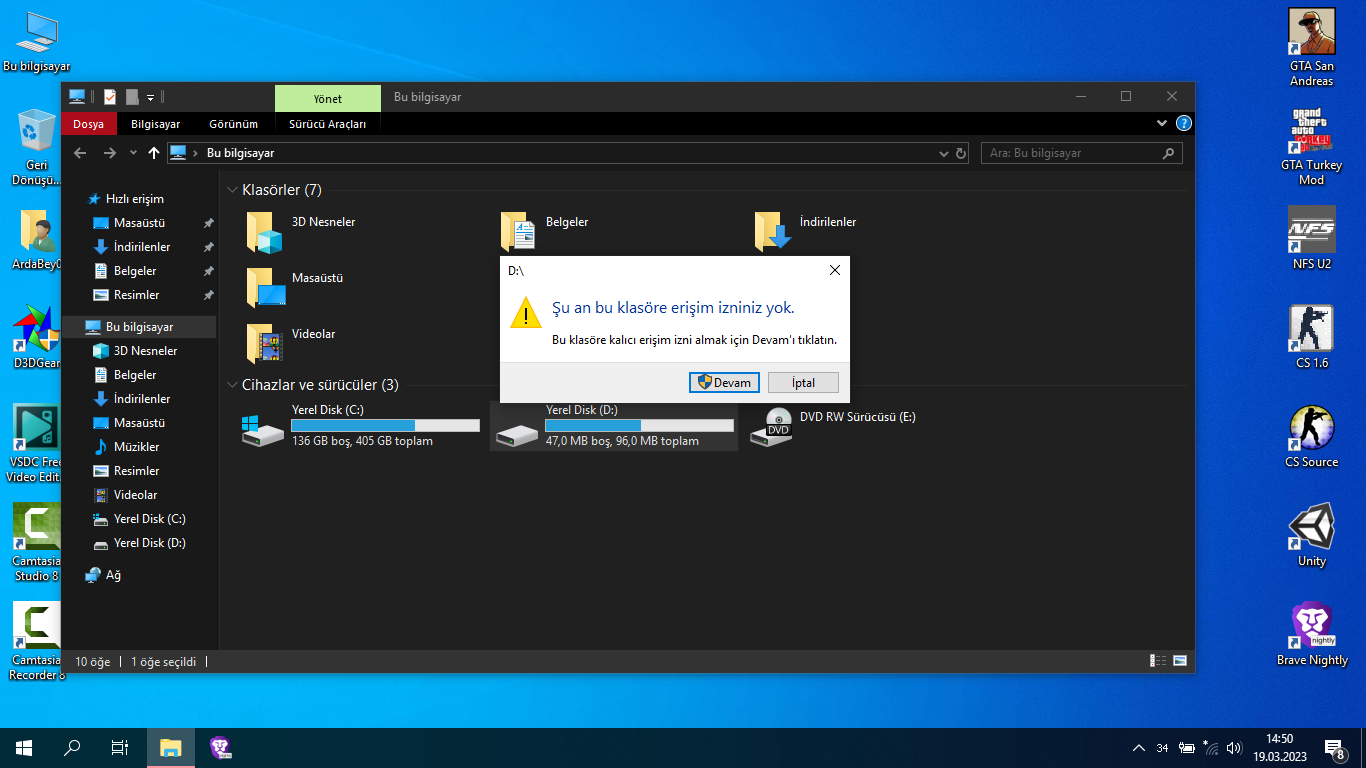Open Task View from the taskbar
This screenshot has width=1366, height=768.
[120, 748]
